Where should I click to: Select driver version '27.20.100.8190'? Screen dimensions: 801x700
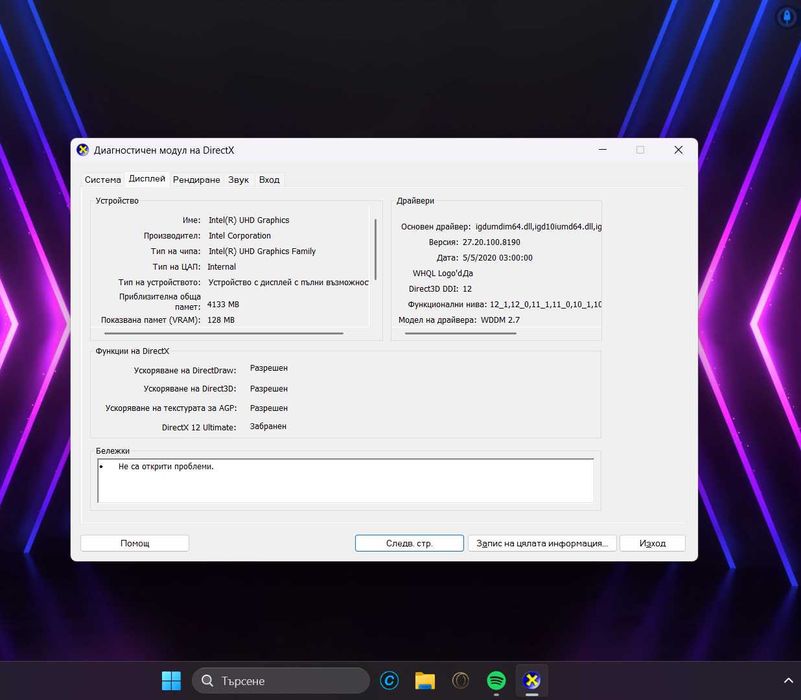tap(491, 242)
